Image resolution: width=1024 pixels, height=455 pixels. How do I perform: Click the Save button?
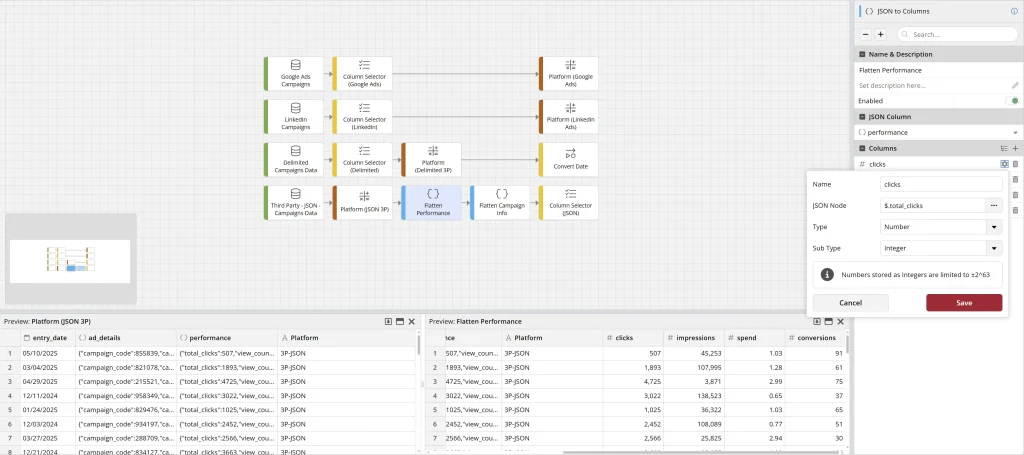(964, 302)
